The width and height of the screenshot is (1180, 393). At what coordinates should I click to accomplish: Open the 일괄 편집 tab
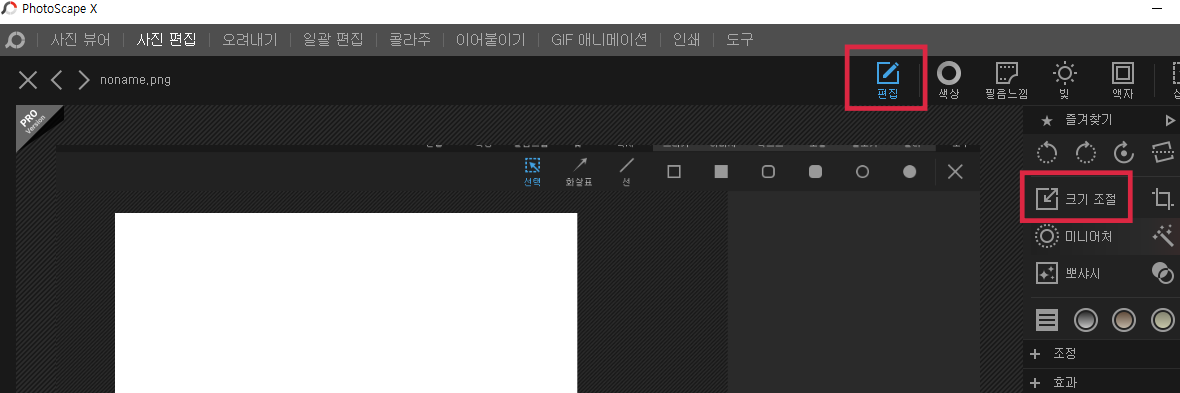point(333,40)
